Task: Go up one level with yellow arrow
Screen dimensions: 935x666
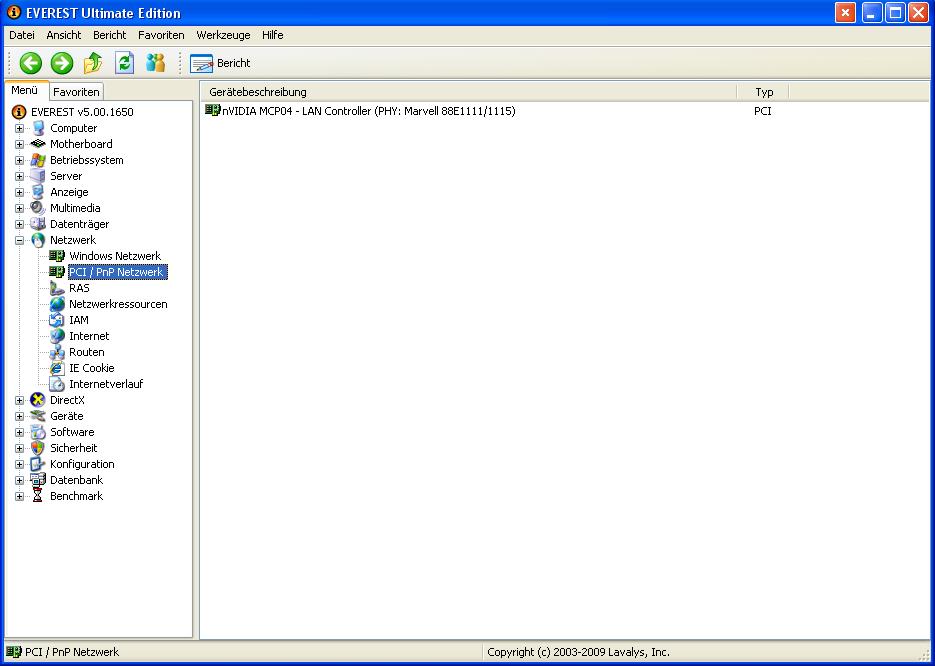Action: (x=93, y=63)
